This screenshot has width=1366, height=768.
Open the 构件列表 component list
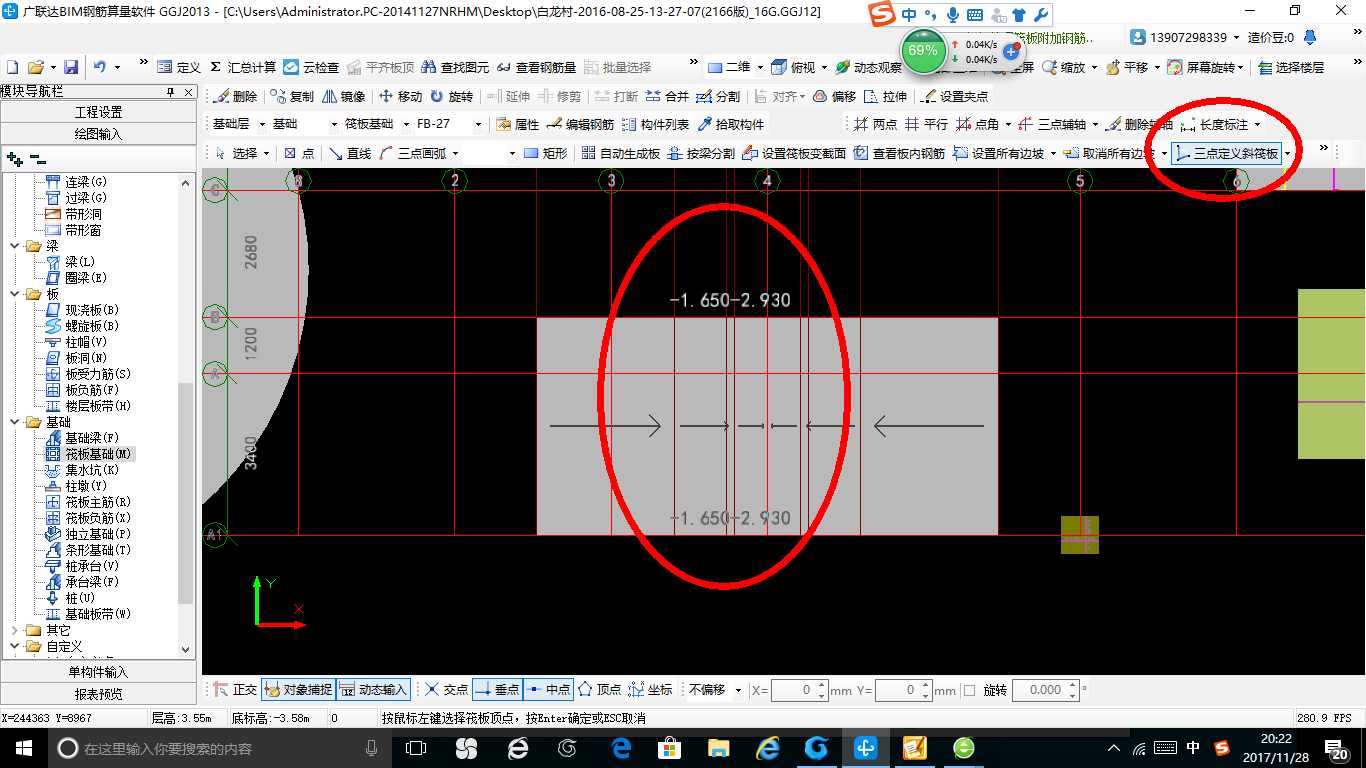click(655, 125)
